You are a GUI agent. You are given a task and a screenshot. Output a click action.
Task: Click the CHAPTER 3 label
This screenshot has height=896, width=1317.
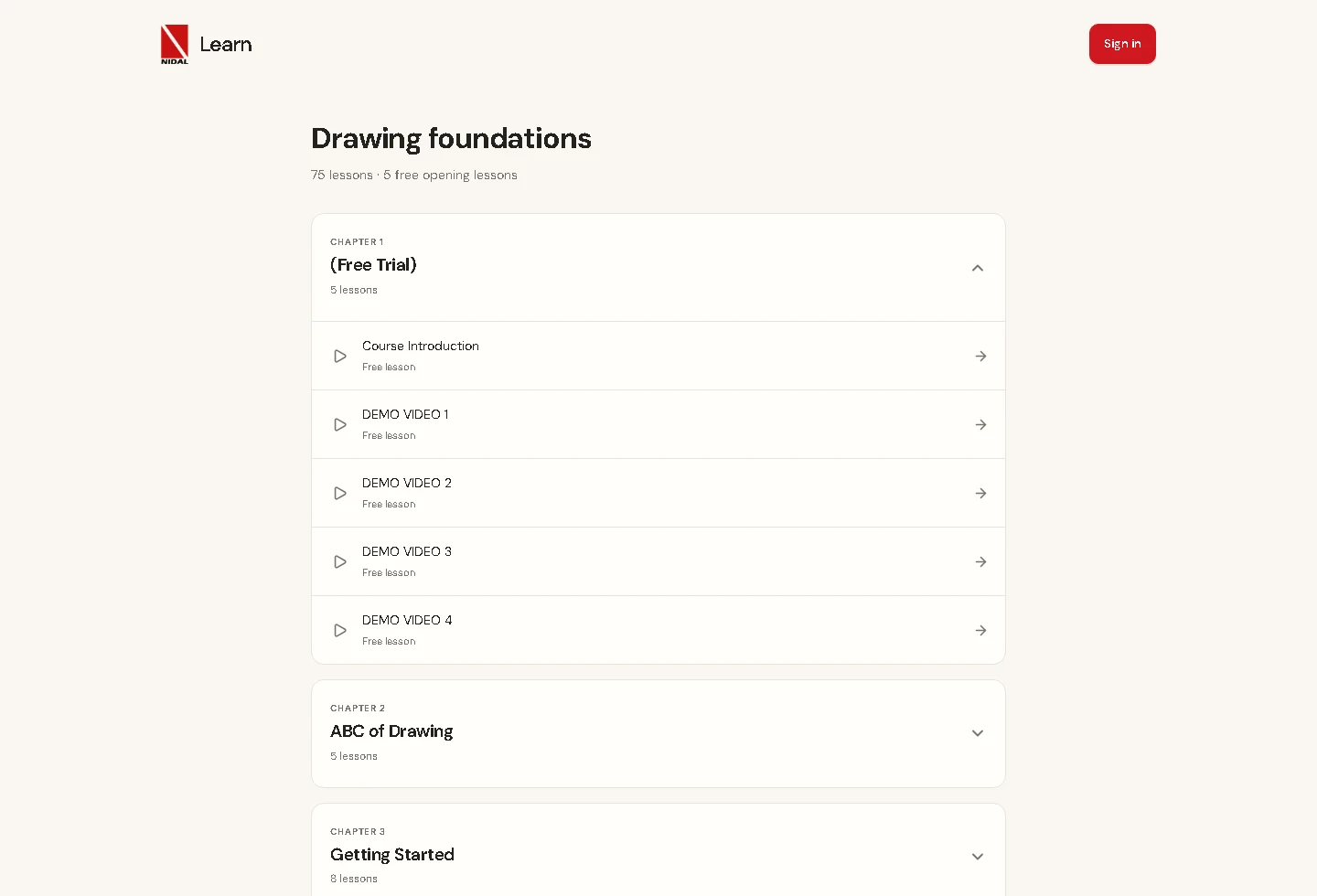click(x=358, y=832)
